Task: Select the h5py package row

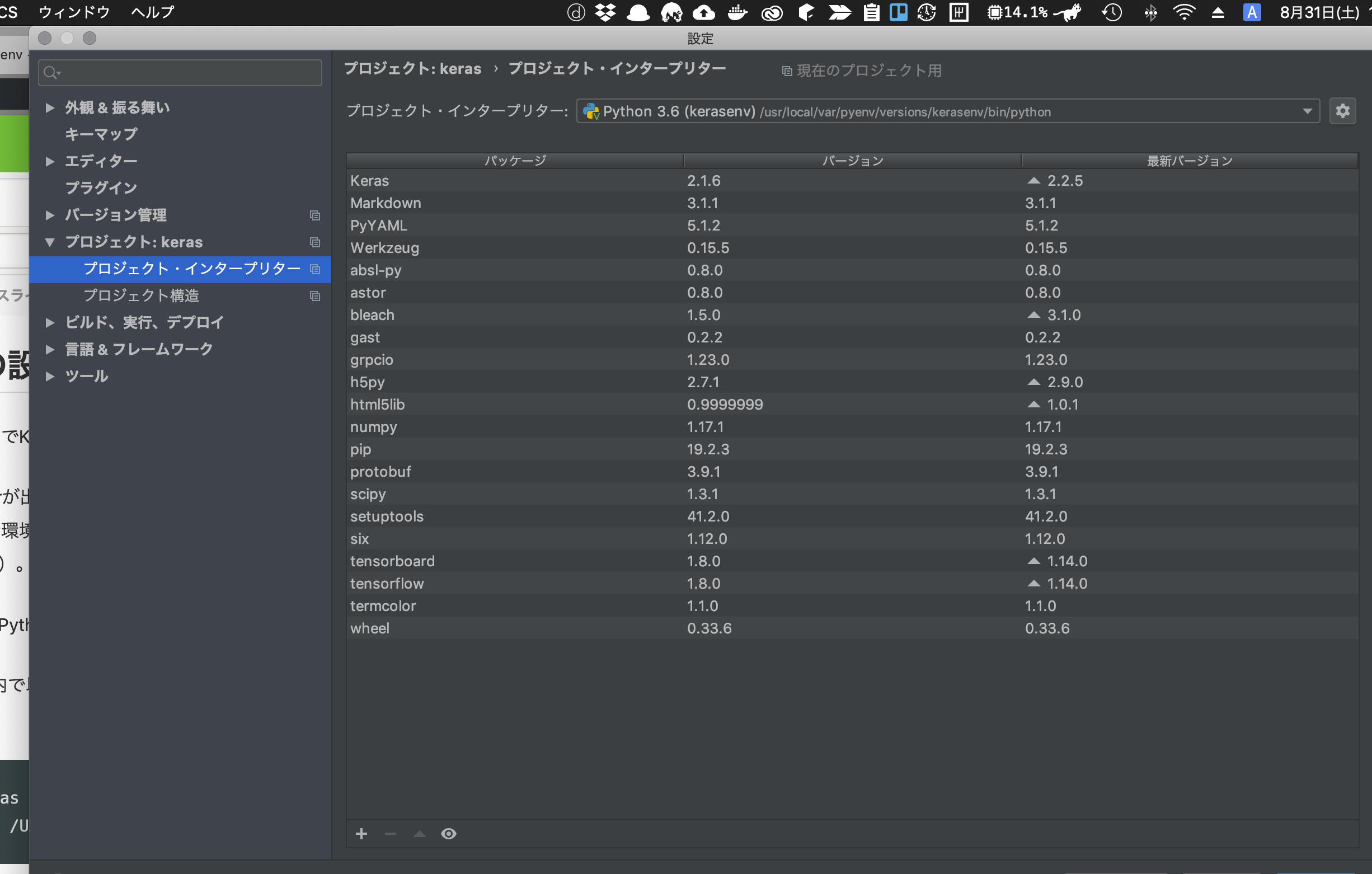Action: click(x=852, y=382)
